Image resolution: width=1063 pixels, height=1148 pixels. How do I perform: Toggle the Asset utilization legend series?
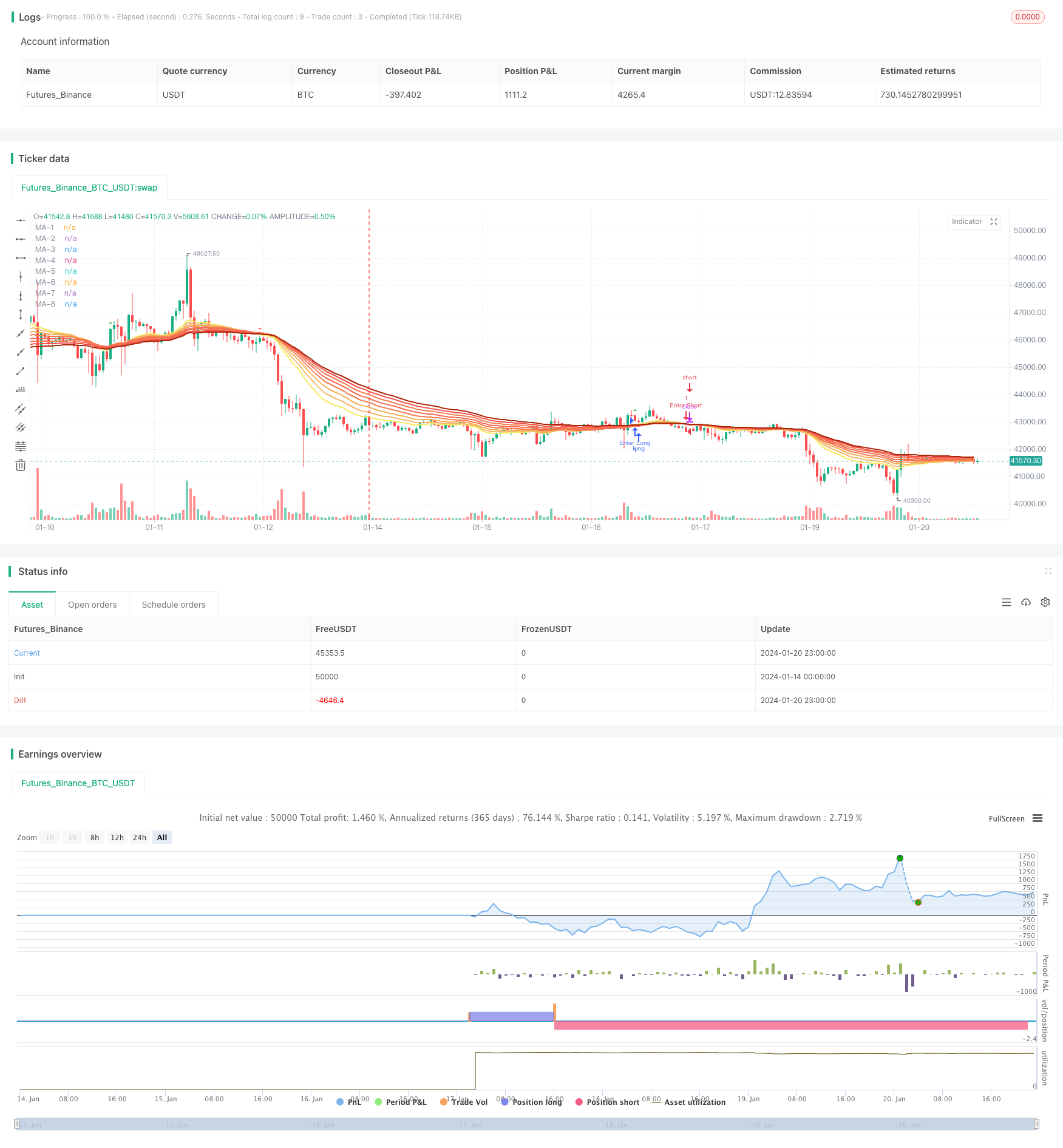pos(688,1102)
